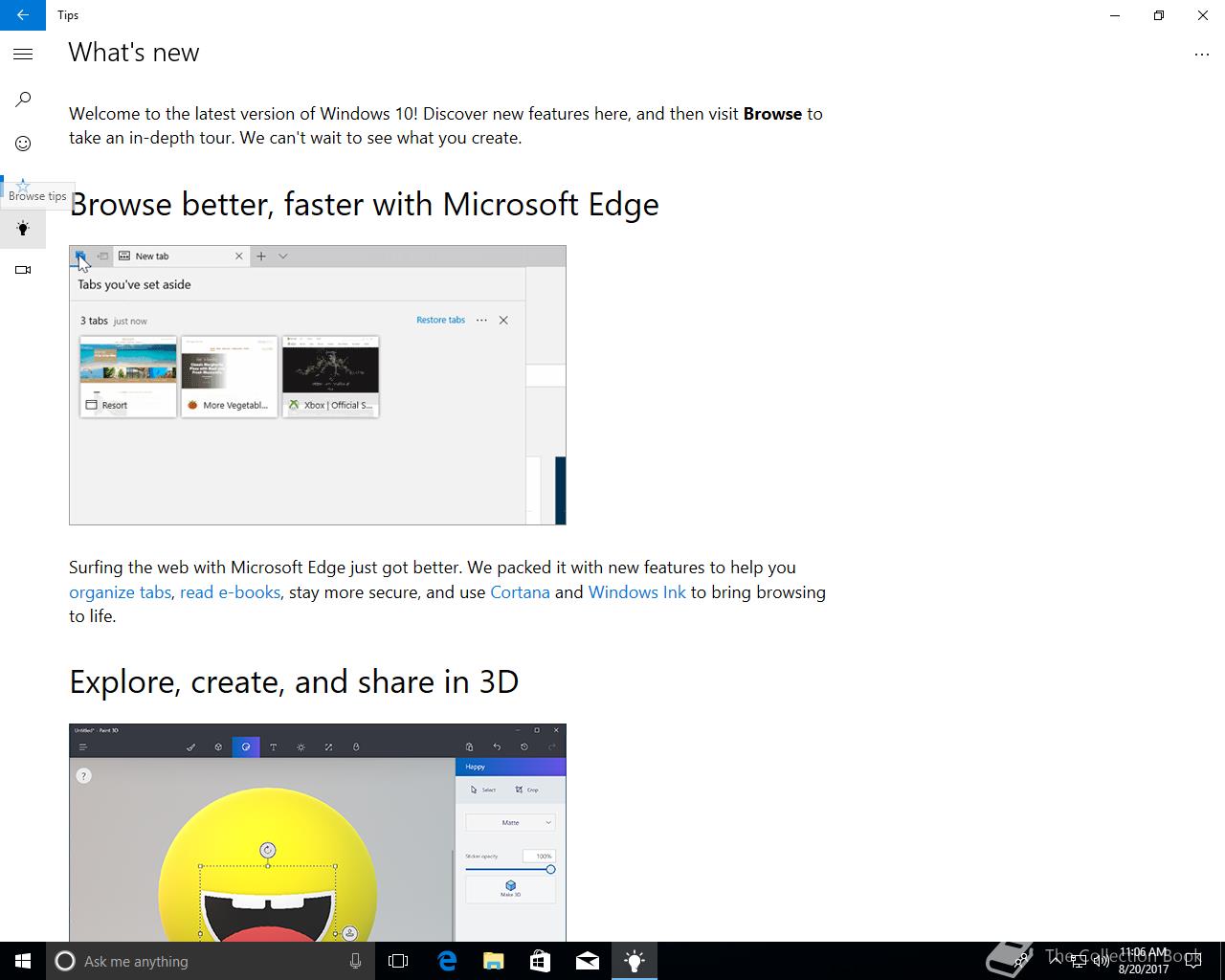Open the search icon in sidebar
This screenshot has width=1225, height=980.
click(23, 99)
